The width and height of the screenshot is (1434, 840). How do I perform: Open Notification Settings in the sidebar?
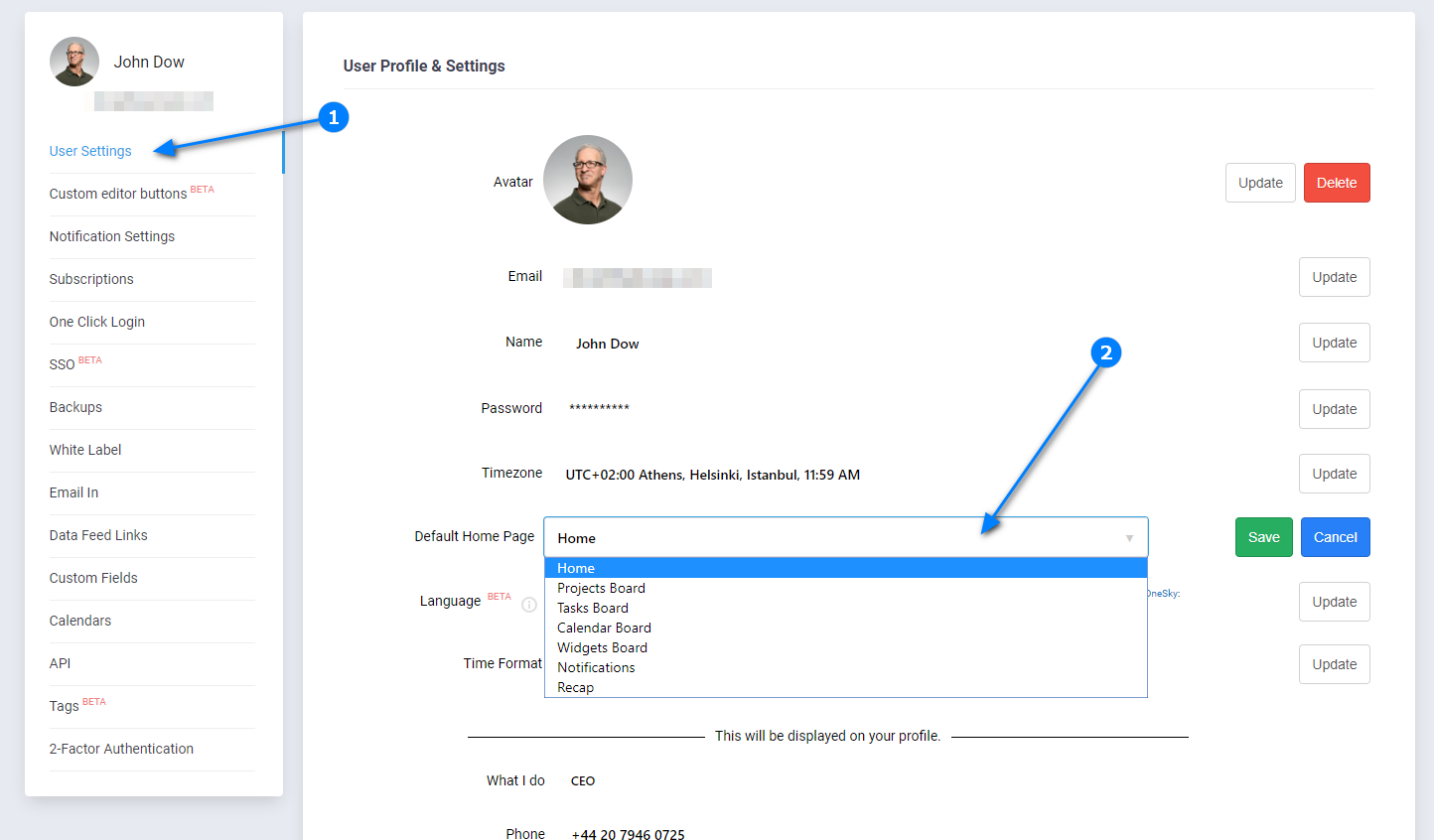point(112,236)
